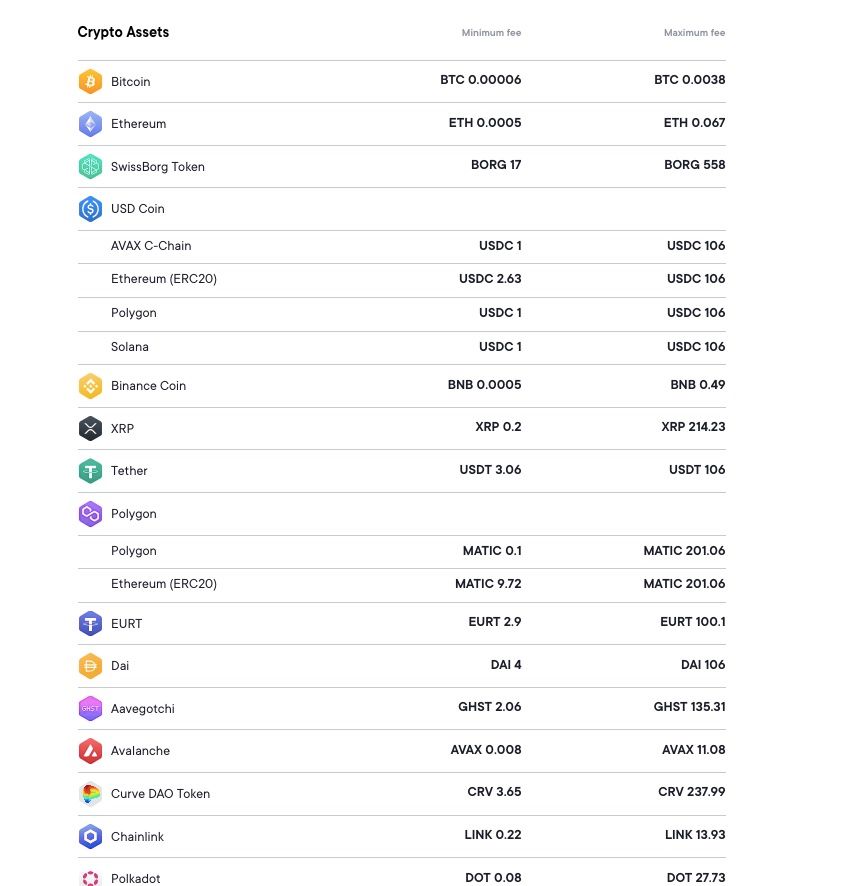Click the Minimum fee column header

[x=491, y=33]
